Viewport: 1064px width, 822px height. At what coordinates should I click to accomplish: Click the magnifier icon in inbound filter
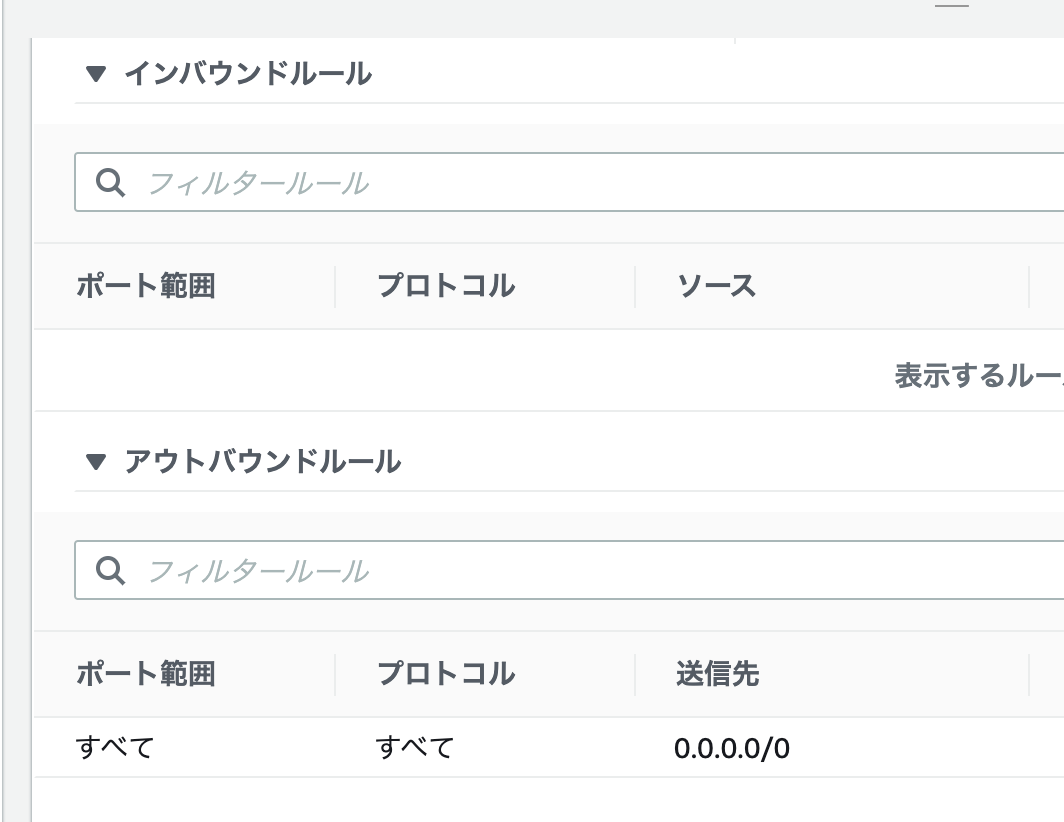110,183
